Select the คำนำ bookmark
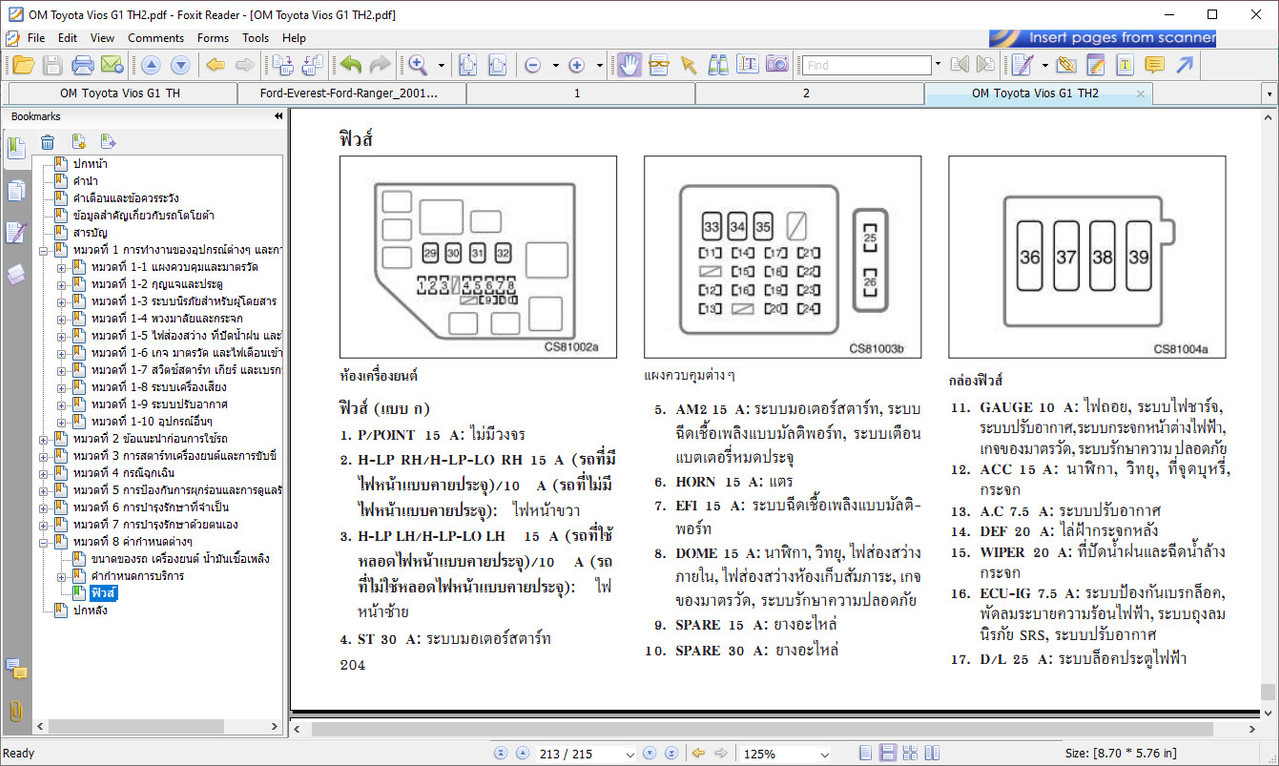The height and width of the screenshot is (766, 1279). 86,181
